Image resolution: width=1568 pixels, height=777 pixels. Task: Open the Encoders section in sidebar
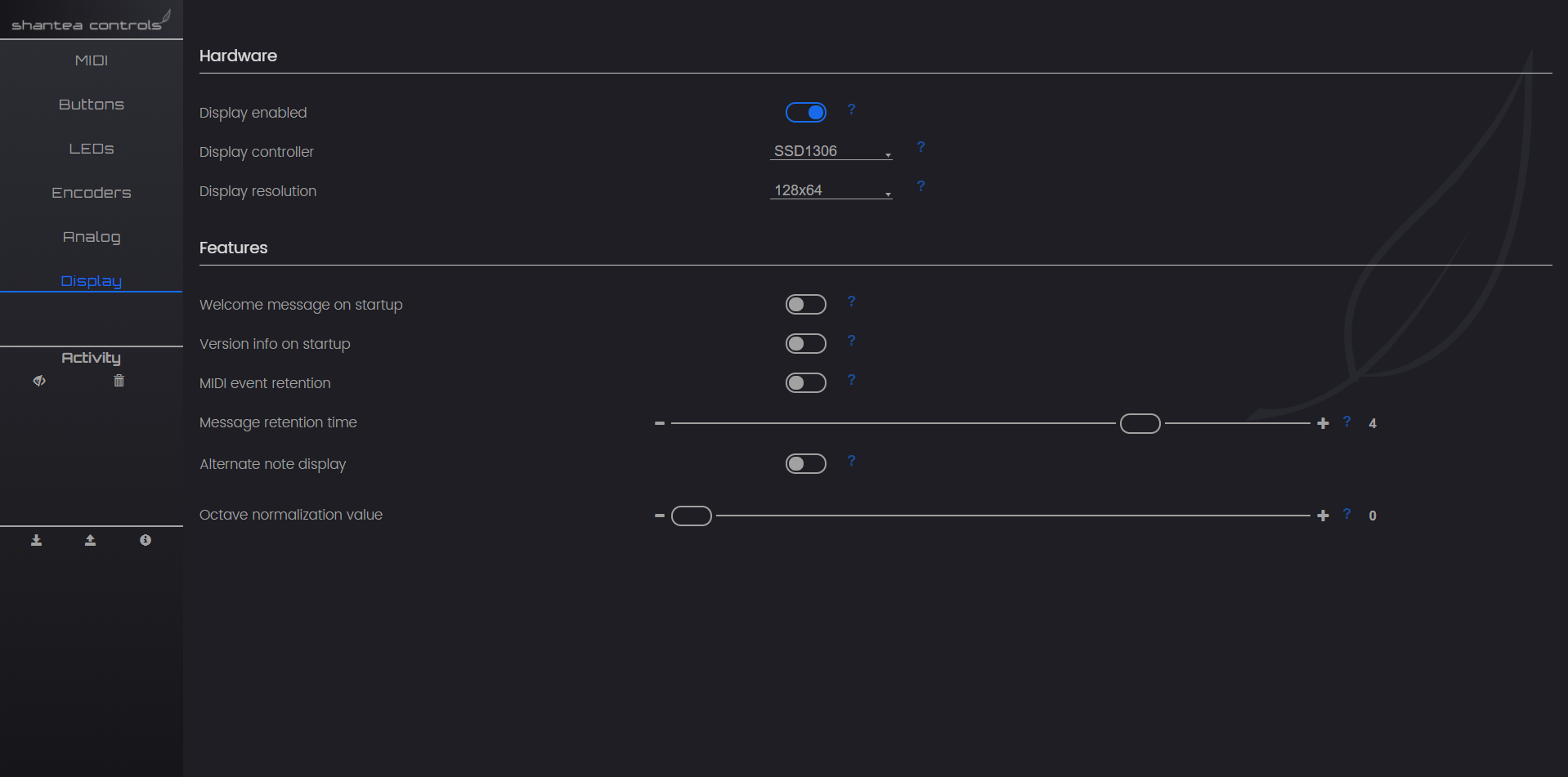(x=92, y=193)
